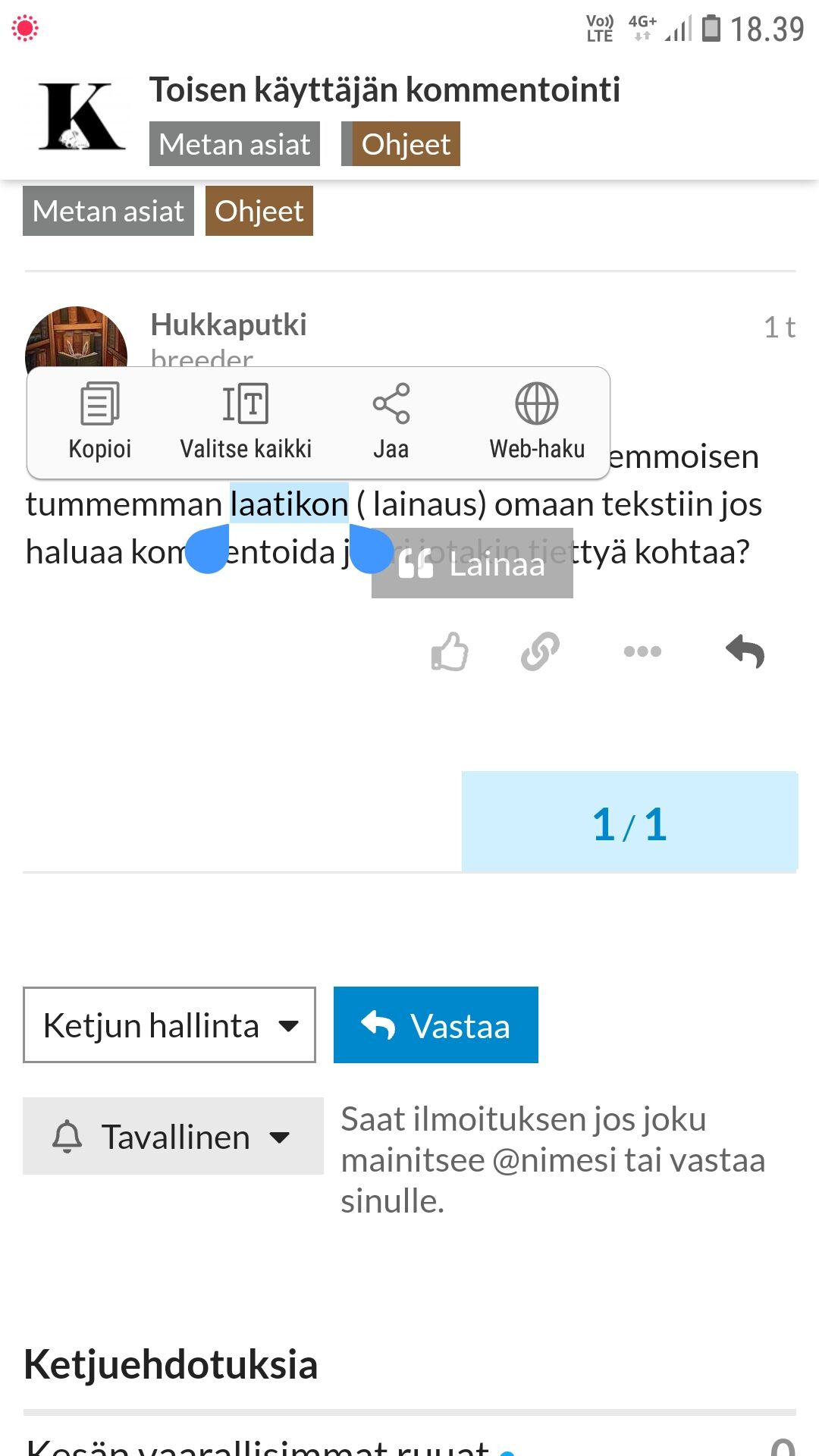
Task: Open the Hukkaputki username link
Action: (228, 325)
